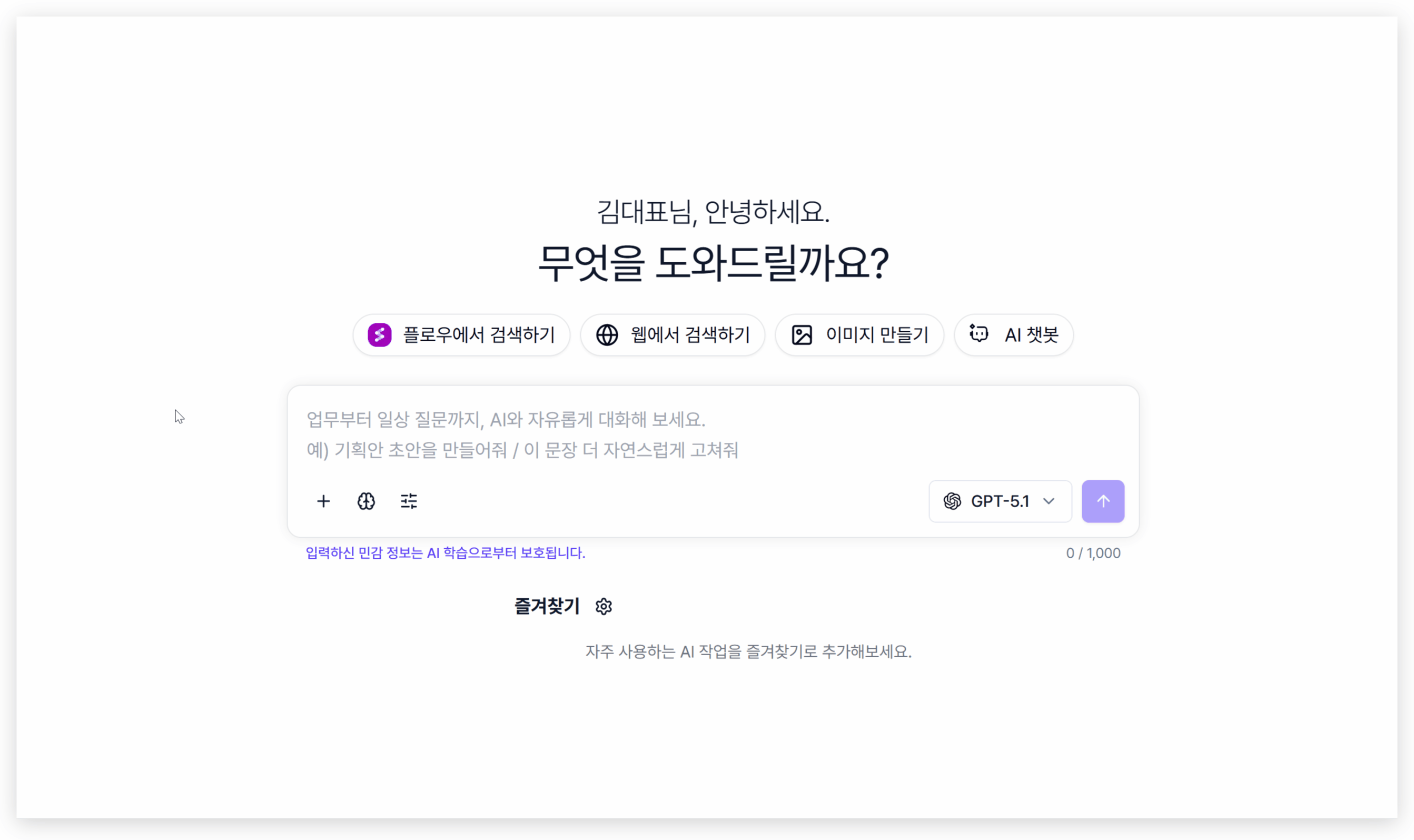Click the image creation picture icon
Image resolution: width=1414 pixels, height=840 pixels.
(802, 335)
